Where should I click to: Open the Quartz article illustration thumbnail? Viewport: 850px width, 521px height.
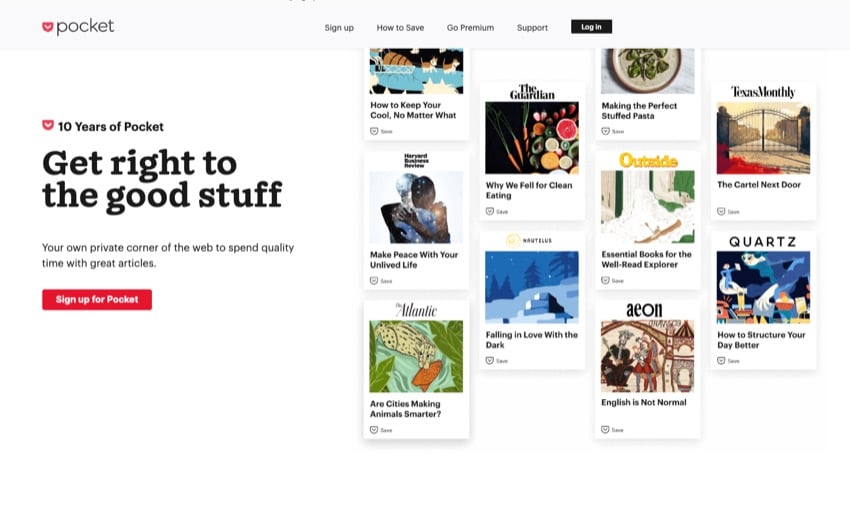[763, 288]
